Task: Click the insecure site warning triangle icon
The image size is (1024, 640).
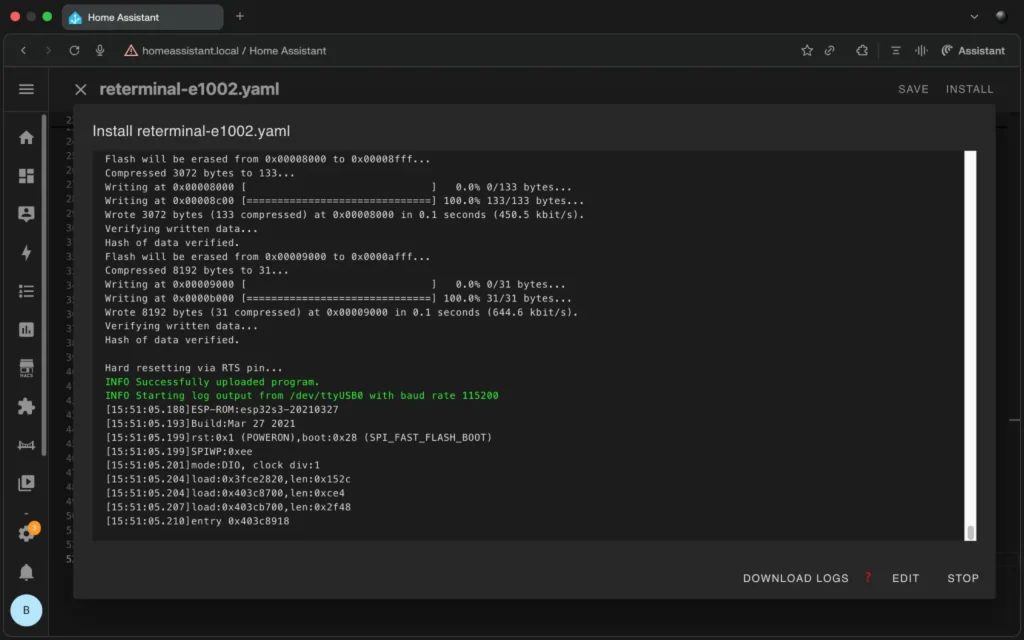Action: [131, 50]
